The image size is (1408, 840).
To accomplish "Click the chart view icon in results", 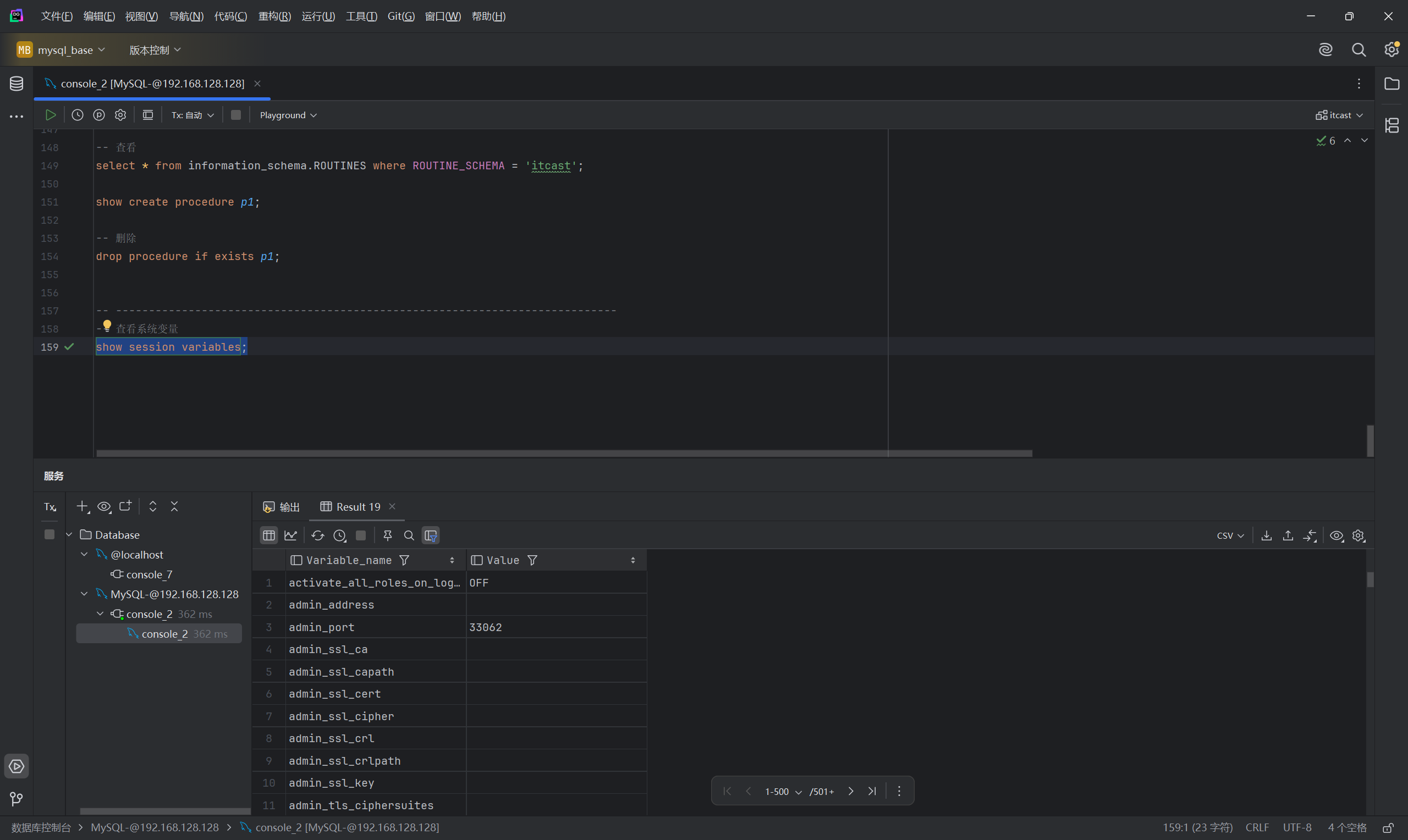I will point(290,535).
